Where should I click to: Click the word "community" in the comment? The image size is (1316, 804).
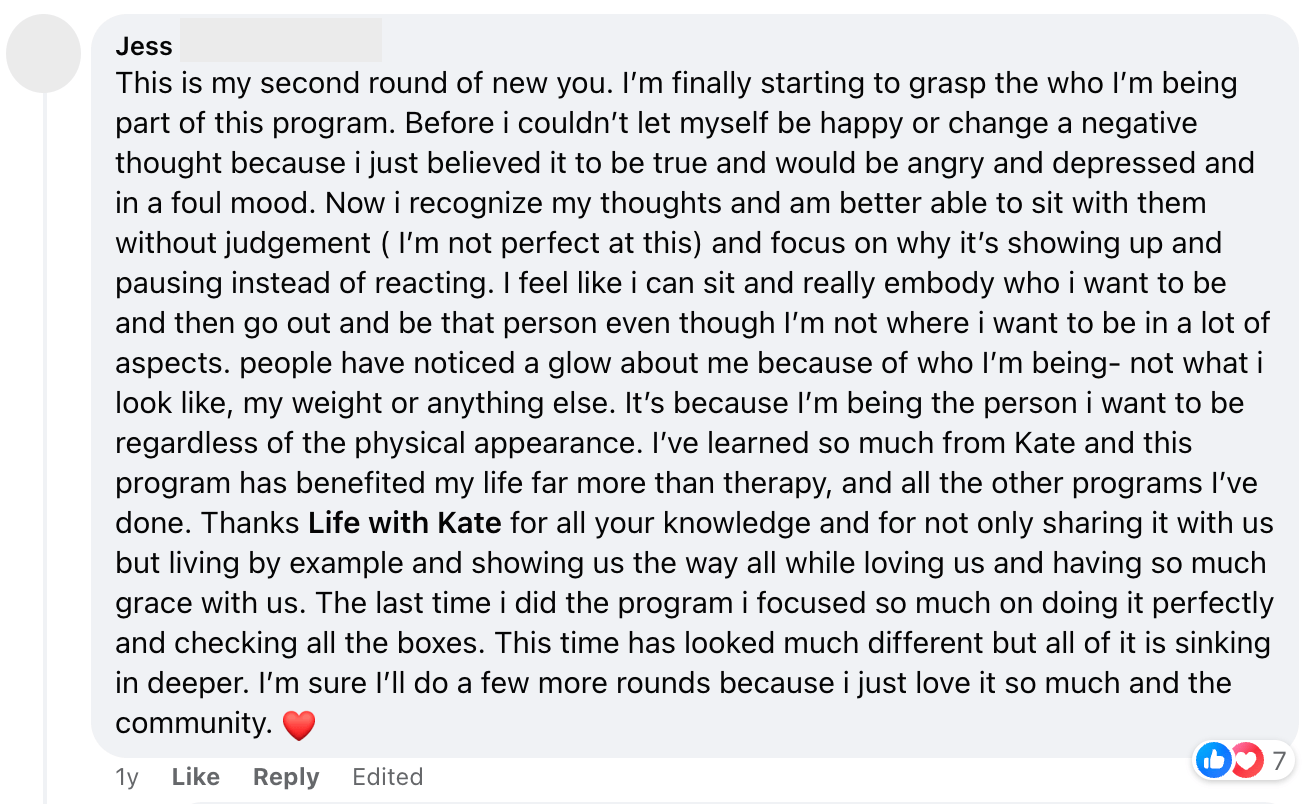(x=193, y=723)
